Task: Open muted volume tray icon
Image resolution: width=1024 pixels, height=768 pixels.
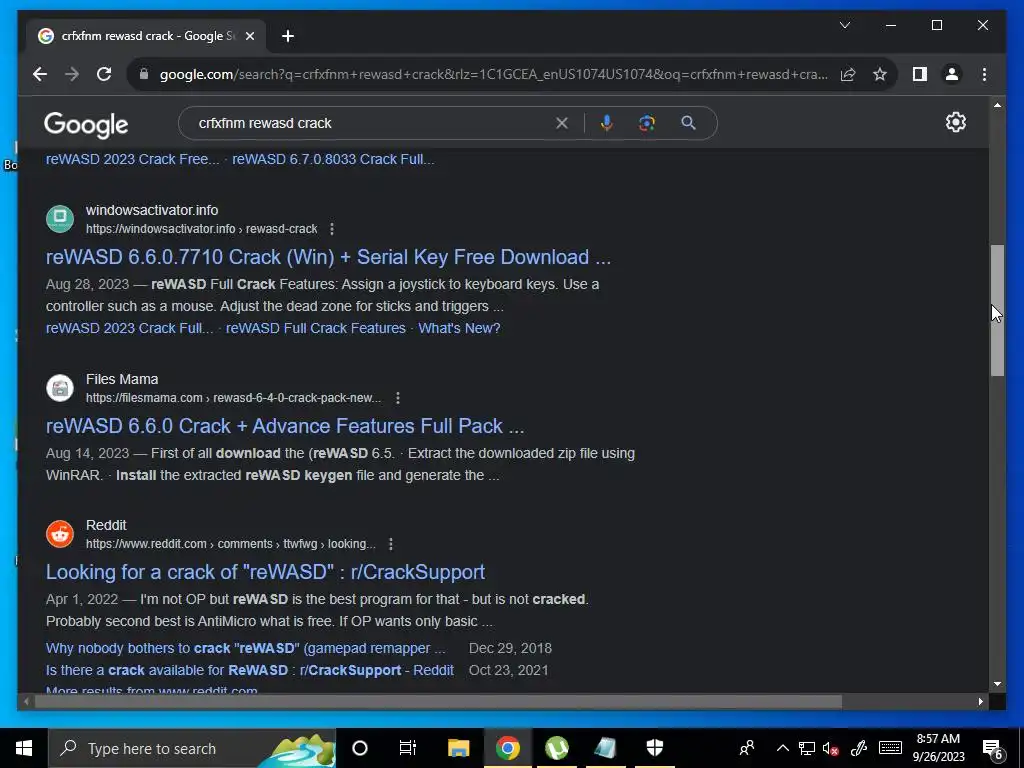Action: tap(830, 748)
